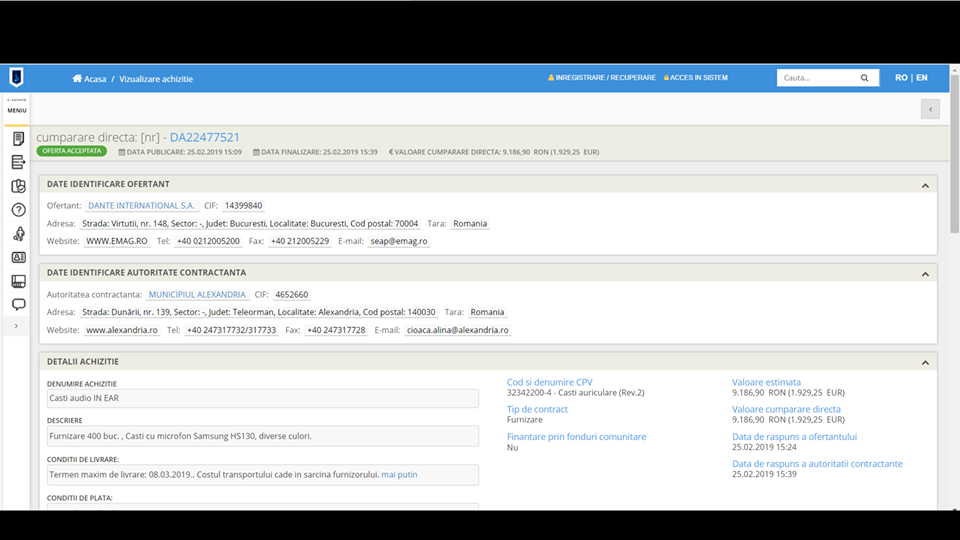This screenshot has height=540, width=960.
Task: Collapse Date Identificare Autoritate Contractanta section
Action: 925,273
